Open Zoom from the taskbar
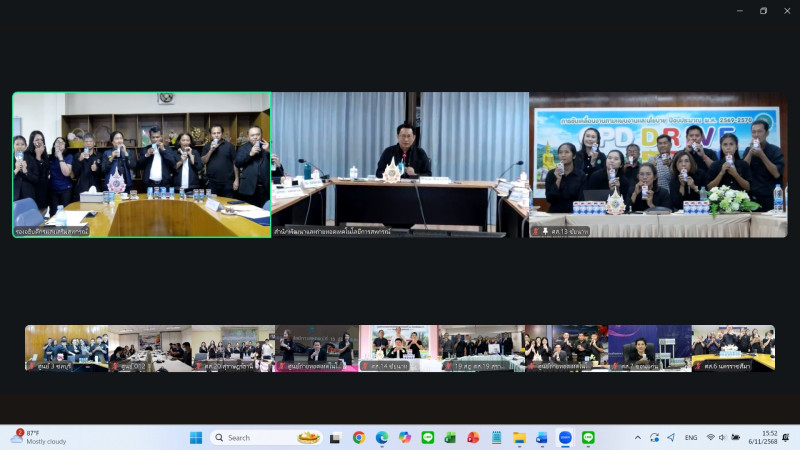Screen dimensions: 800x450 (565, 437)
